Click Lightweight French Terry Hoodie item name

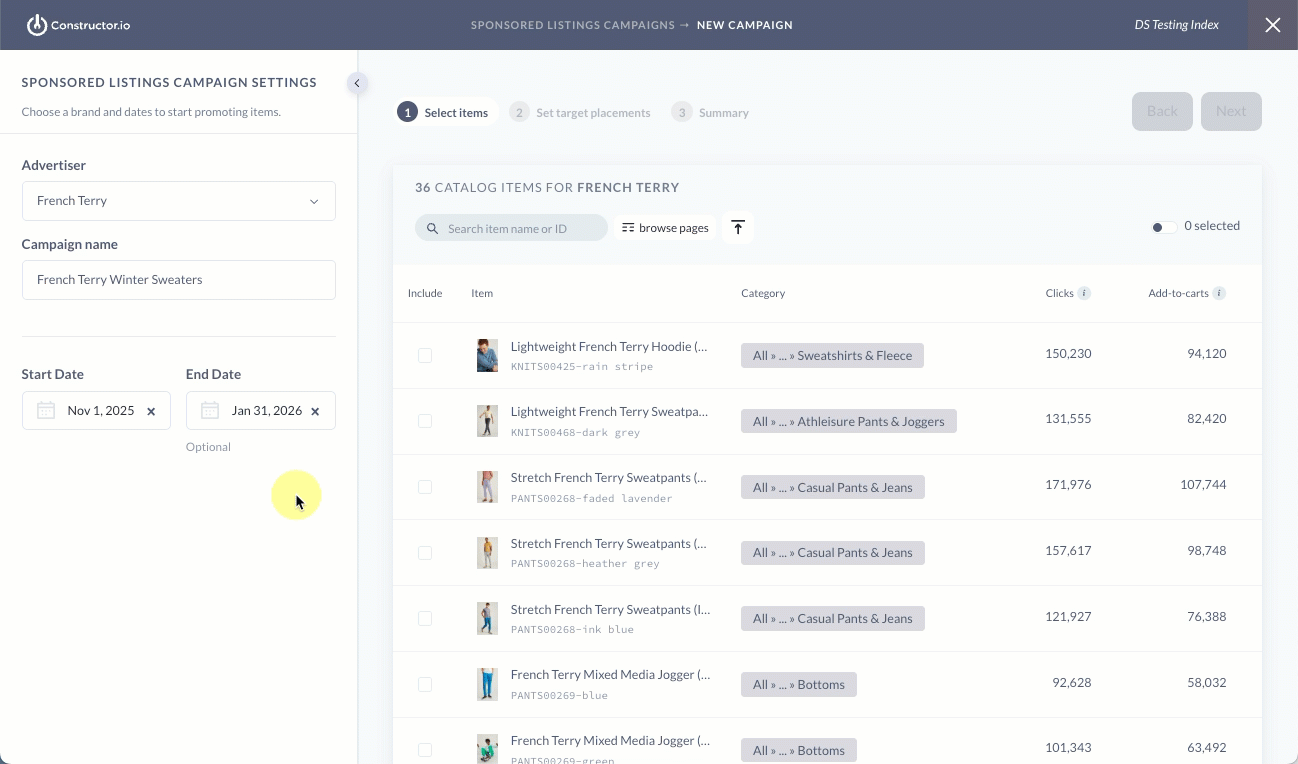click(609, 347)
